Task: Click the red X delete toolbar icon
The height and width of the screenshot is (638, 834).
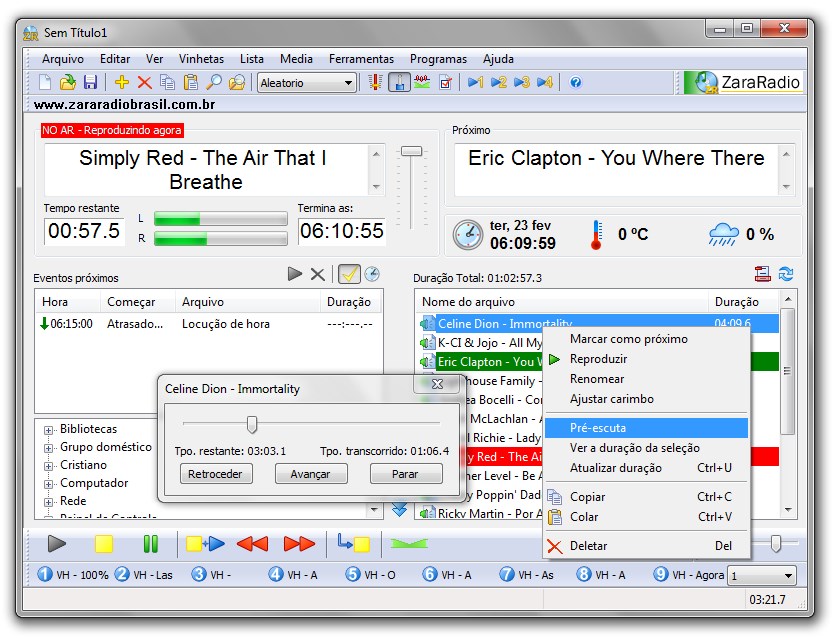Action: point(145,83)
